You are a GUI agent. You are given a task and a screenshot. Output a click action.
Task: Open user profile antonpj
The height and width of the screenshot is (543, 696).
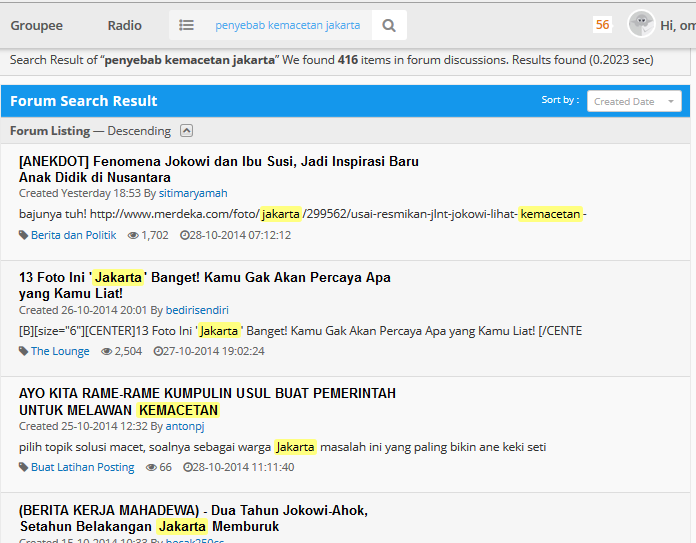(x=185, y=426)
